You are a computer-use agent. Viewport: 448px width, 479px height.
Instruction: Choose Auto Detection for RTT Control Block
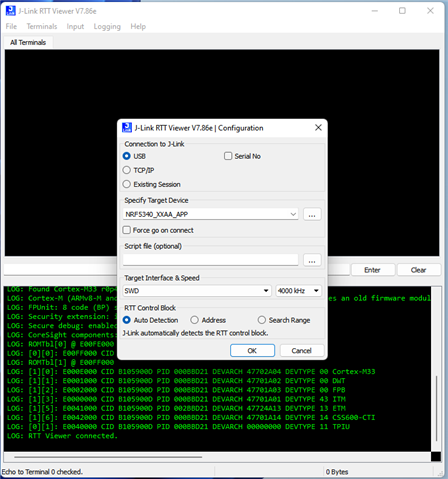pyautogui.click(x=126, y=320)
